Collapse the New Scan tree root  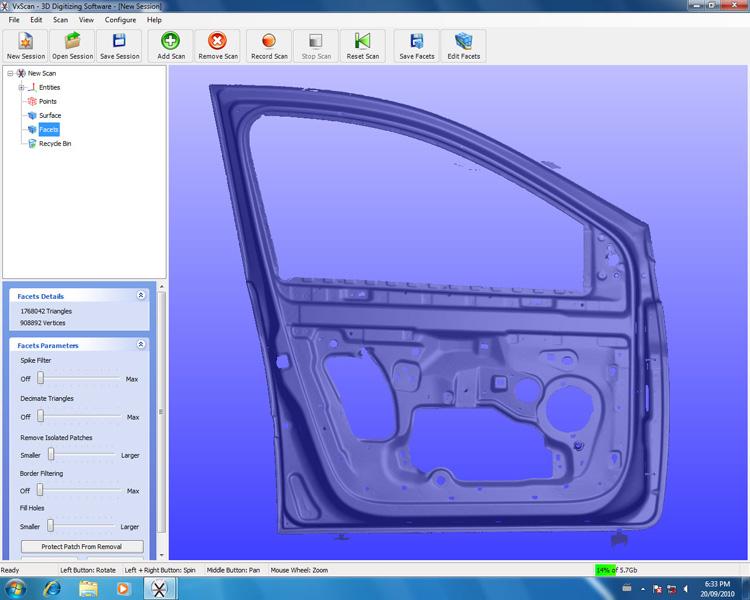point(10,73)
